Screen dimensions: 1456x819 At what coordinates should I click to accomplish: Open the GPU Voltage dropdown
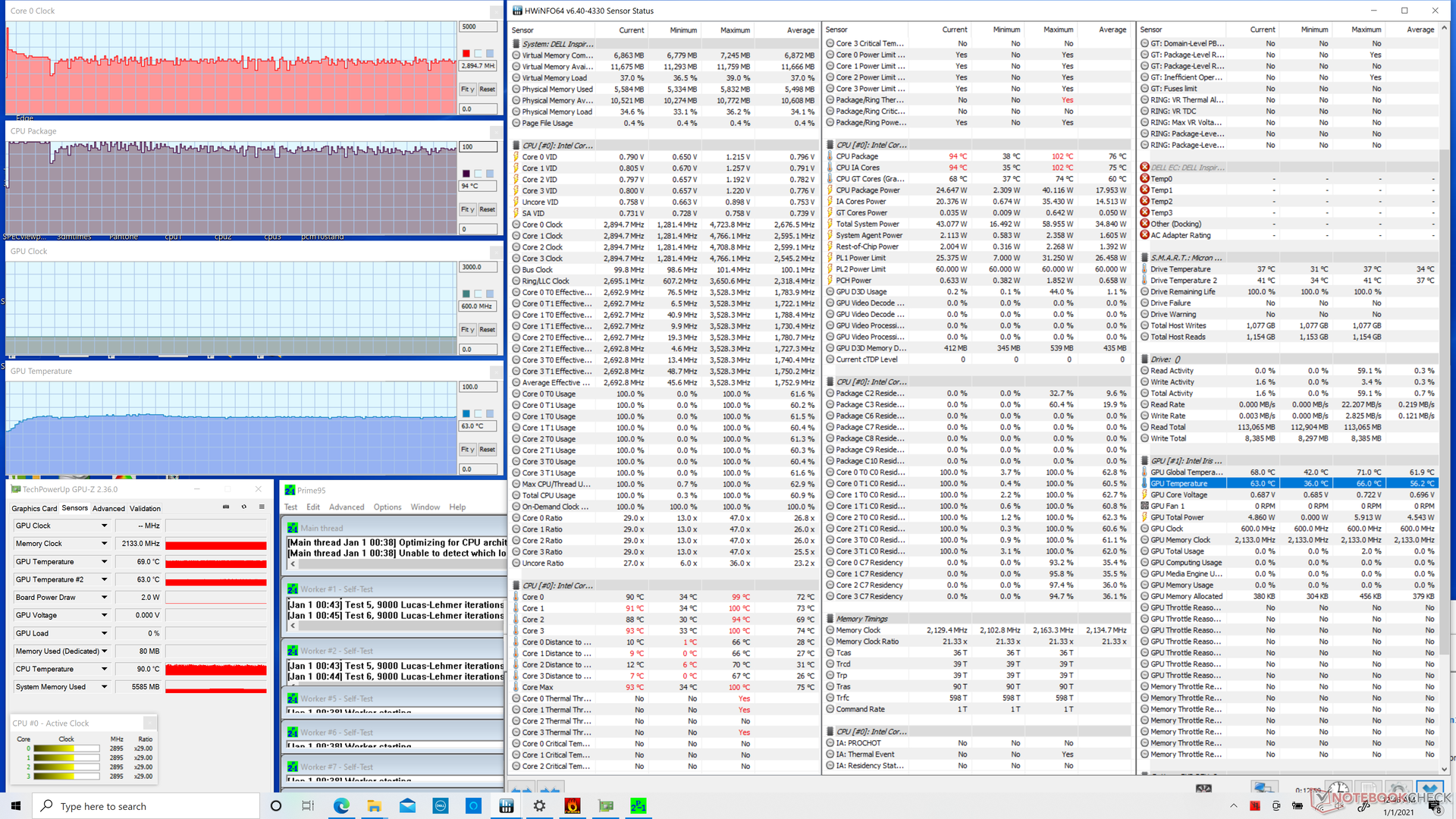[x=104, y=615]
